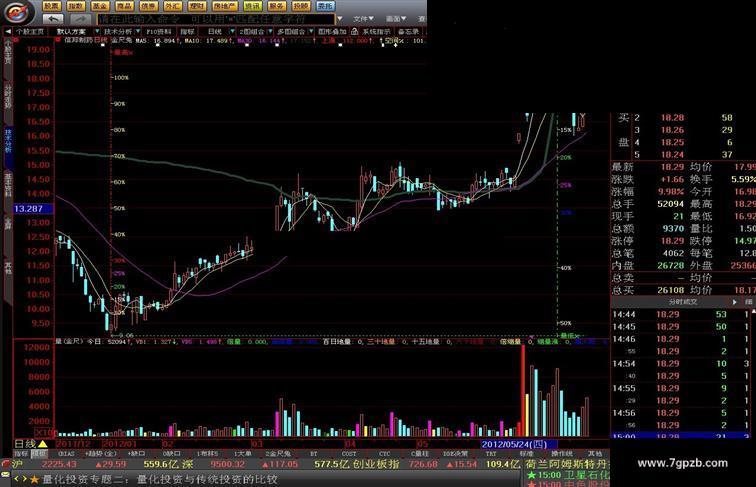Go forward with the right arrow button
Image resolution: width=756 pixels, height=487 pixels.
[x=80, y=19]
